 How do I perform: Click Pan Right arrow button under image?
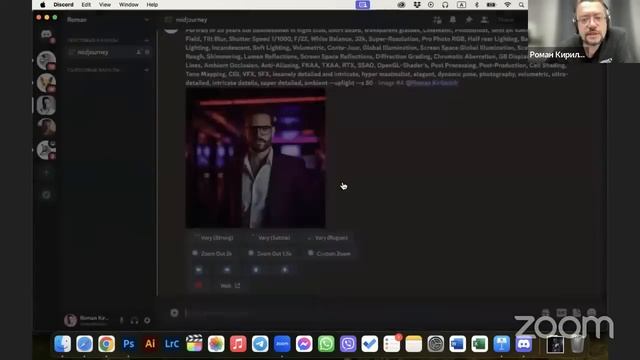pyautogui.click(x=227, y=269)
